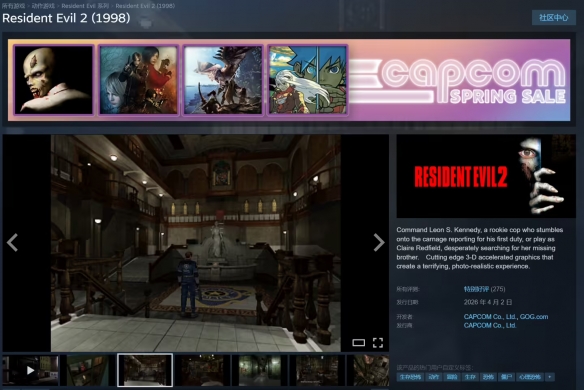Select the 生存恐怖 tag
This screenshot has height=390, width=584.
pos(410,377)
